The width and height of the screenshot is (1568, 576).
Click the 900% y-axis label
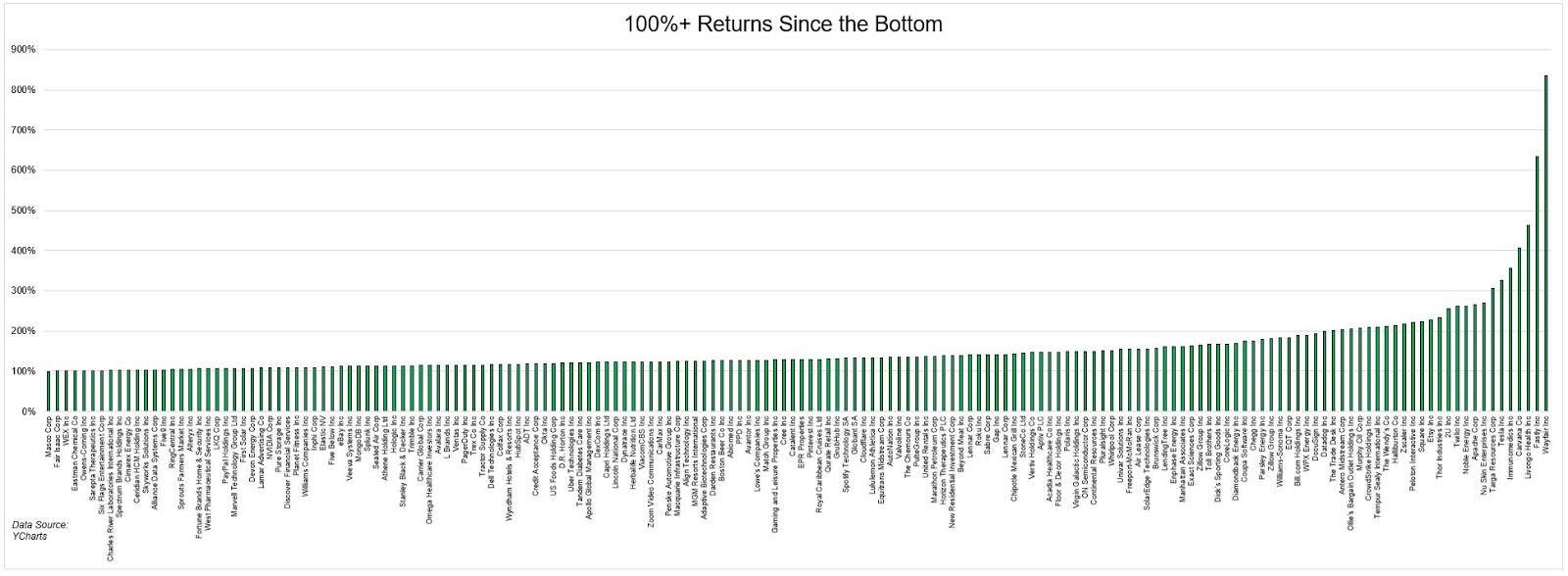point(23,49)
